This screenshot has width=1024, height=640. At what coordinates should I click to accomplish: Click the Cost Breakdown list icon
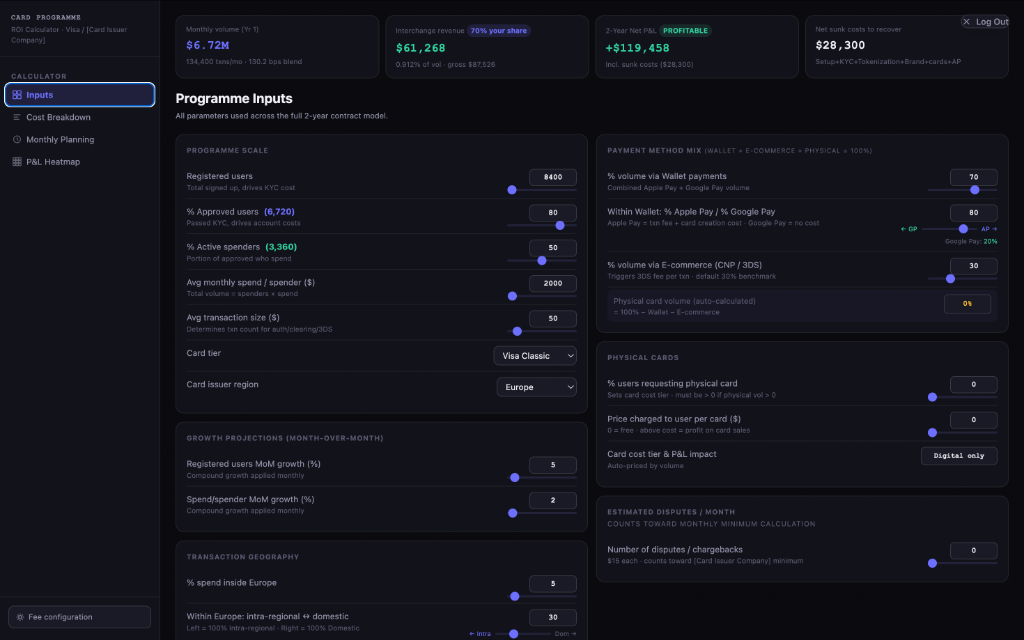(x=17, y=117)
